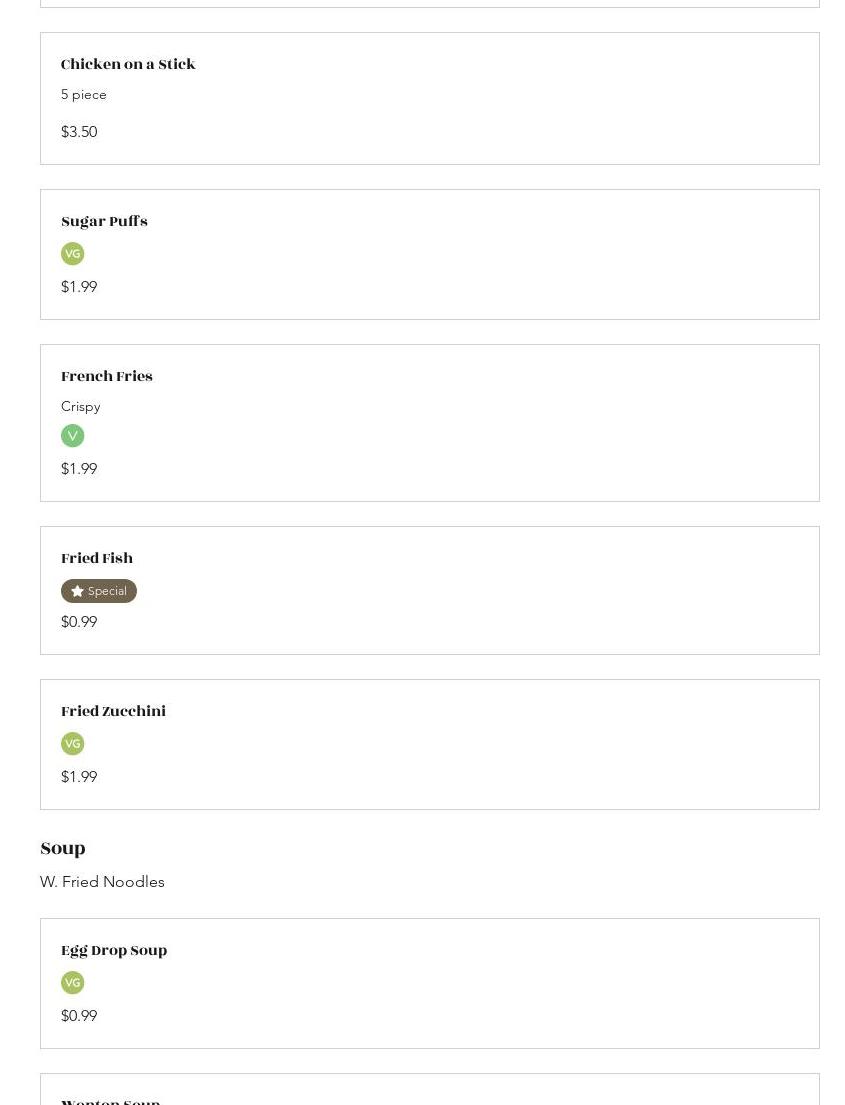Click the VG badge under Fried Zucchini
This screenshot has height=1105, width=845.
click(72, 744)
